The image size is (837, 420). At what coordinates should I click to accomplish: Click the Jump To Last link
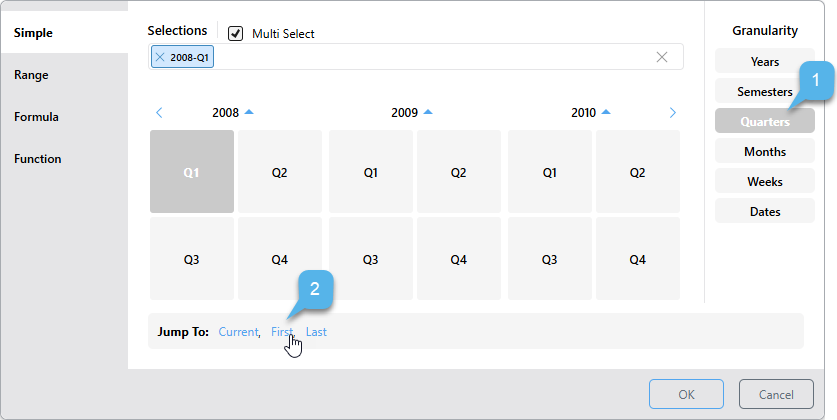[316, 332]
